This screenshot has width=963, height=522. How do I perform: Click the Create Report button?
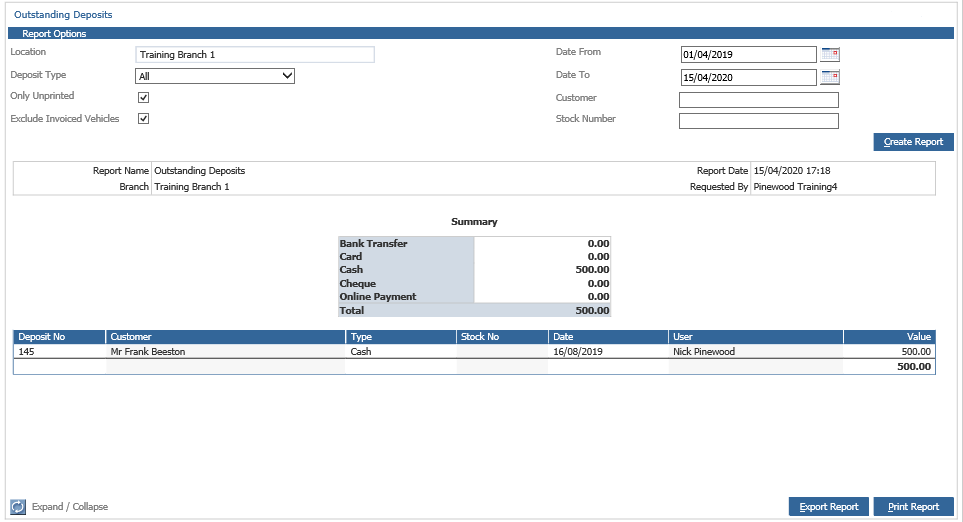pyautogui.click(x=913, y=142)
